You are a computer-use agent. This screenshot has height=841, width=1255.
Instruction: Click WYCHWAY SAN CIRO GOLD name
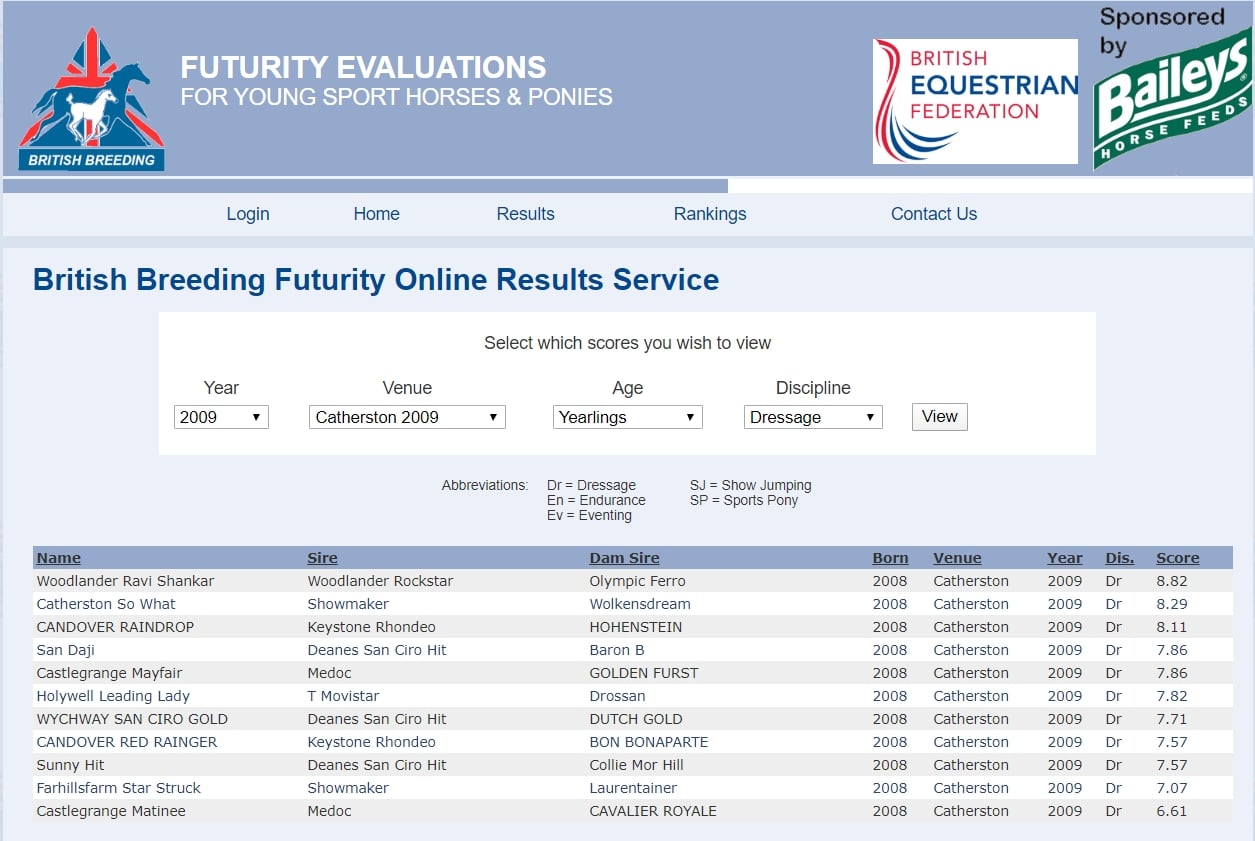click(132, 719)
